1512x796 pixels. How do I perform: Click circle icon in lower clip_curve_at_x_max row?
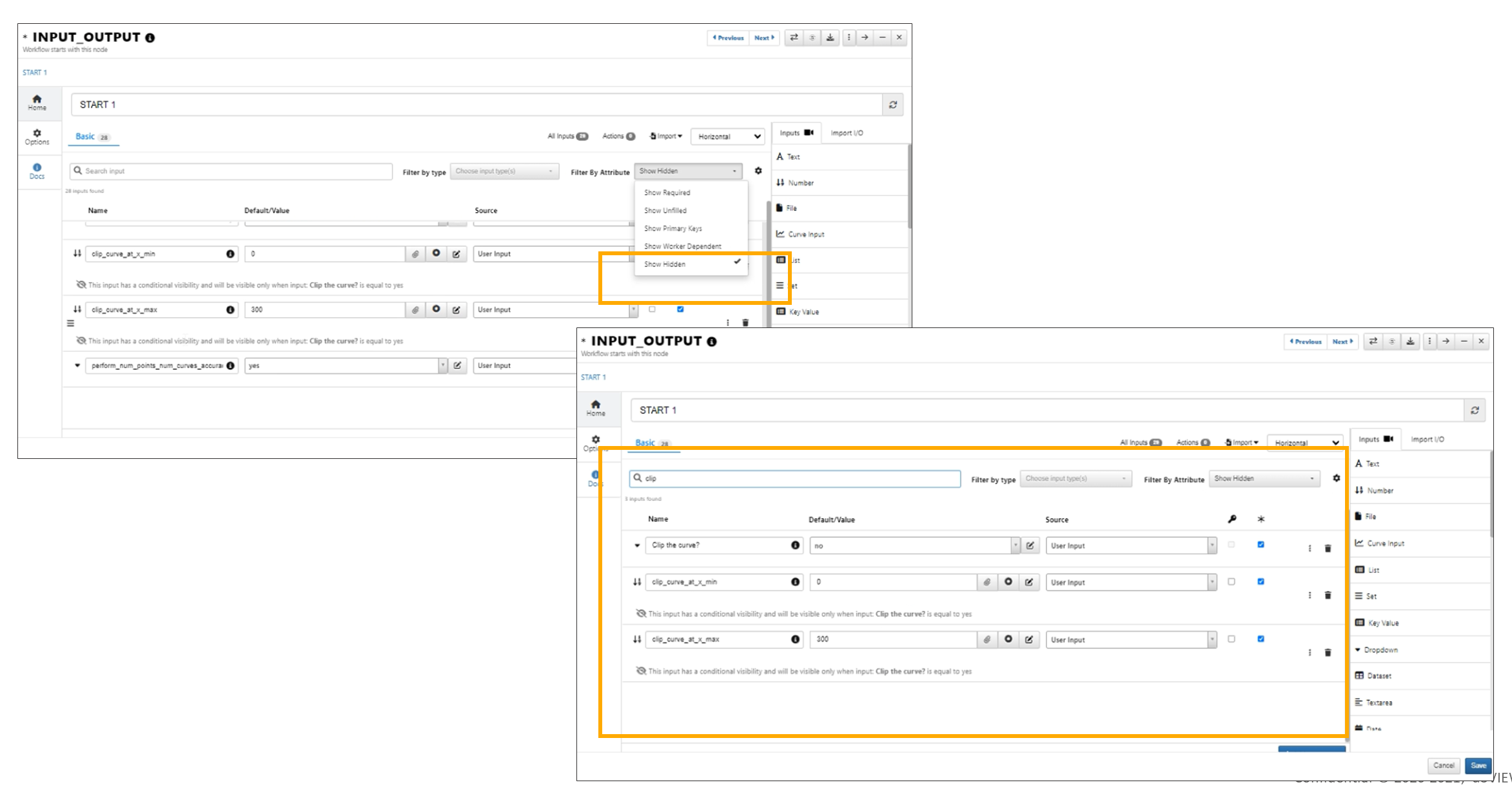[x=1008, y=639]
